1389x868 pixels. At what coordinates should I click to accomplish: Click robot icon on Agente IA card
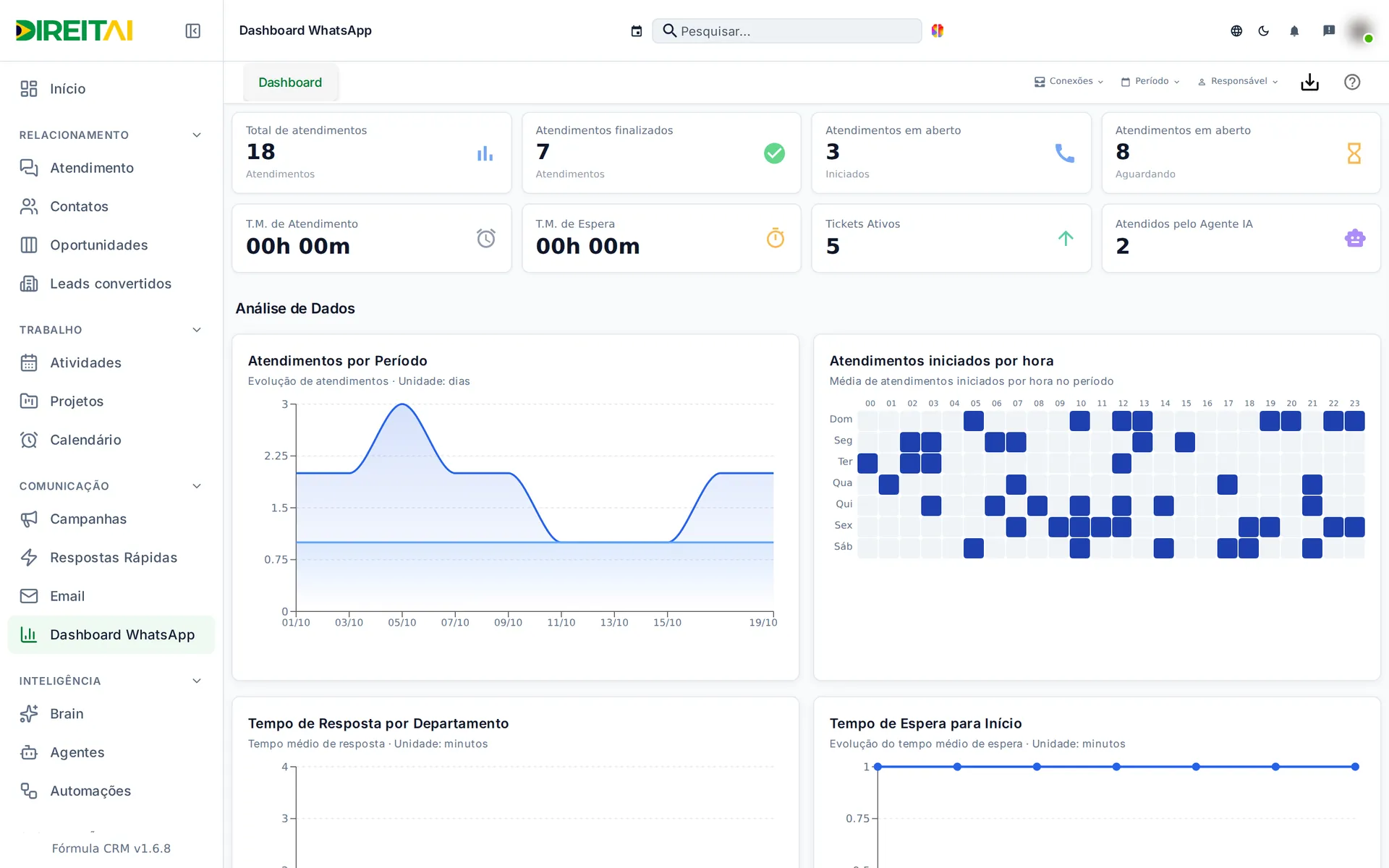1355,238
